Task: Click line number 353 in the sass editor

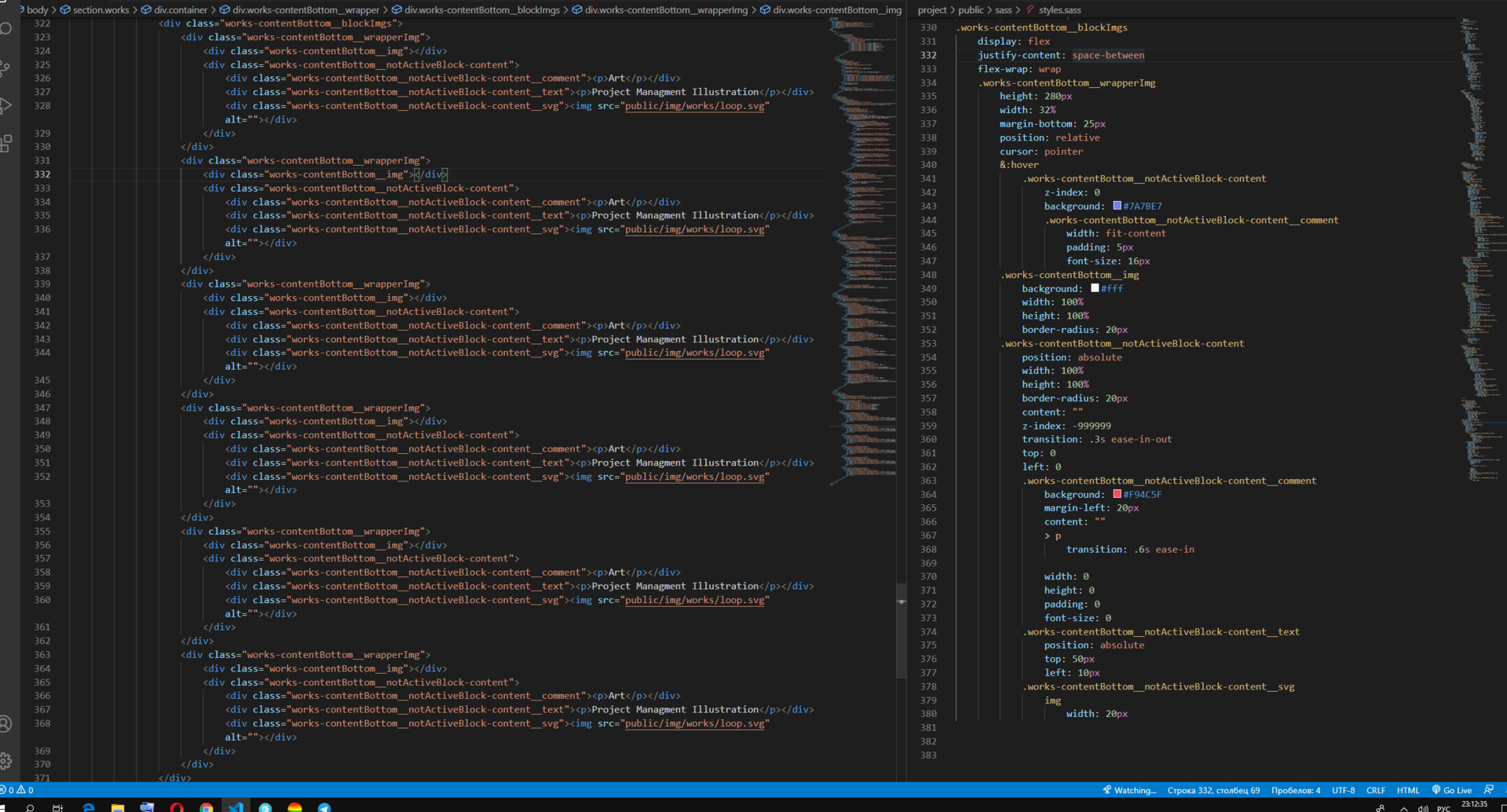Action: pos(928,343)
